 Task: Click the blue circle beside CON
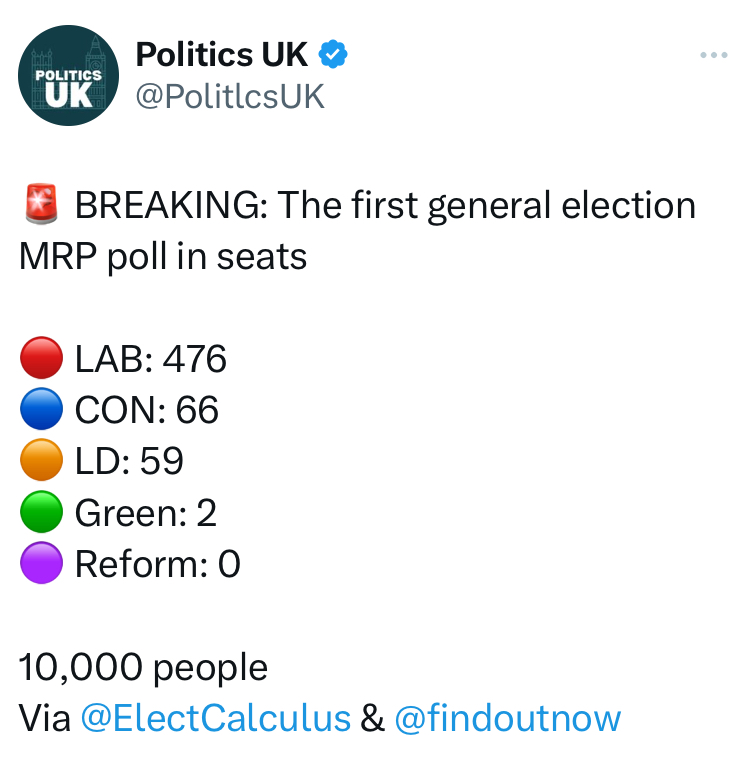[41, 409]
